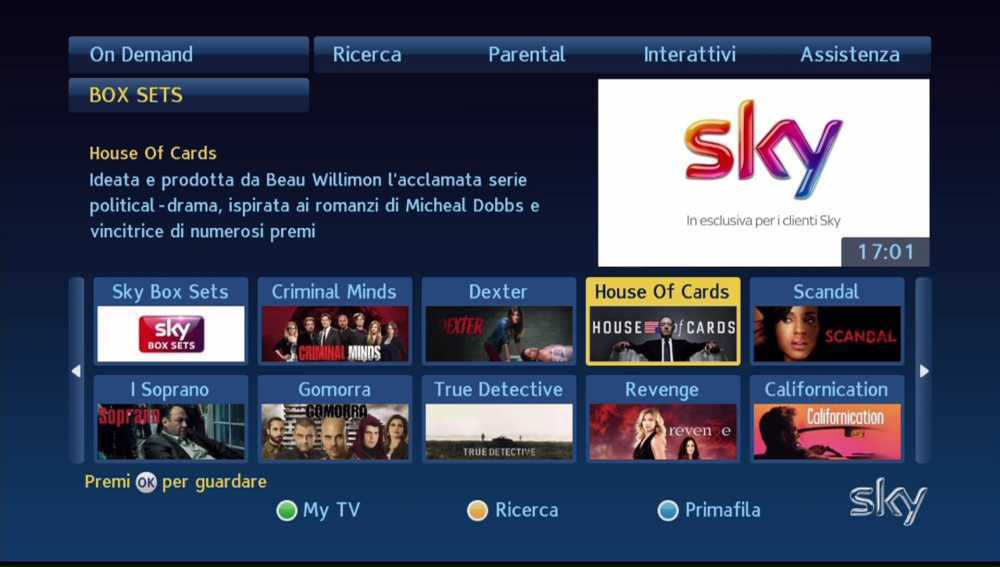The height and width of the screenshot is (567, 1000).
Task: Select the Ricerca top menu tab
Action: click(367, 54)
